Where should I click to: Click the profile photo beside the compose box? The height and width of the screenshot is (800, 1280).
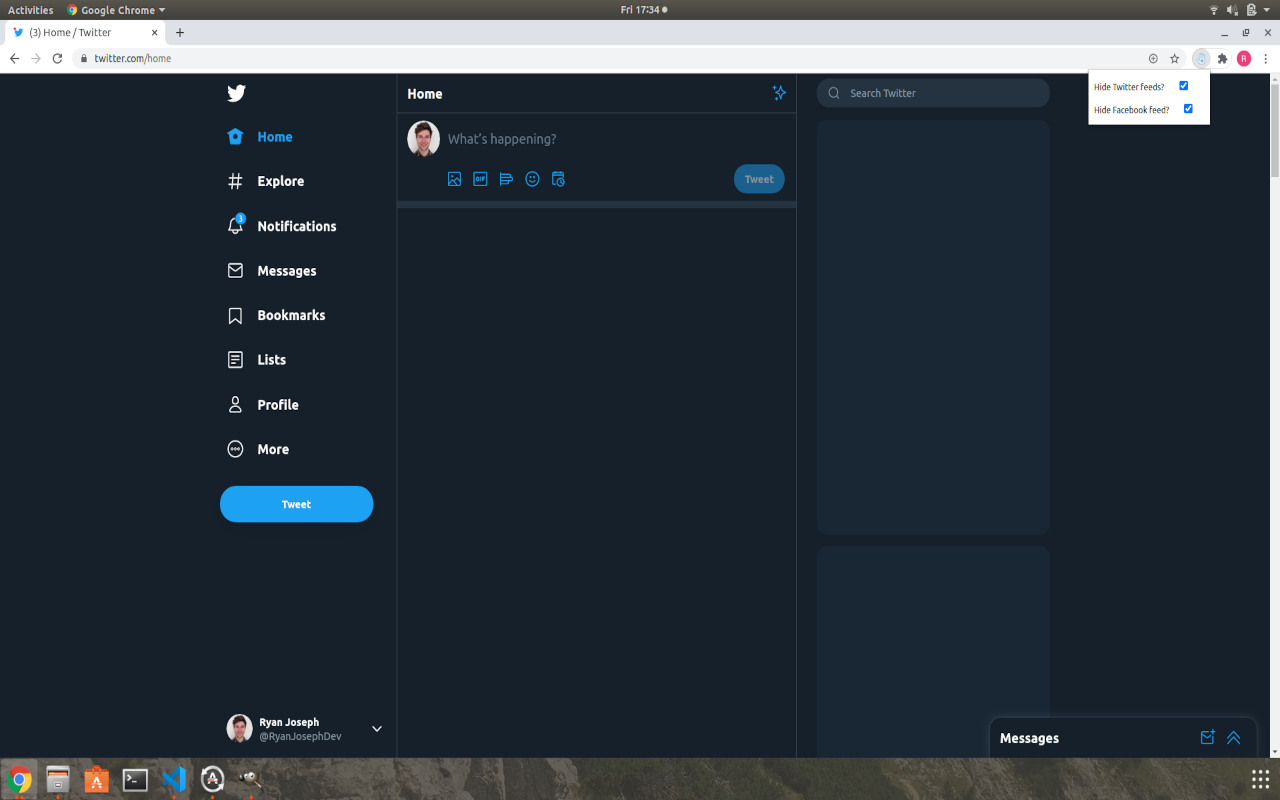pos(423,139)
